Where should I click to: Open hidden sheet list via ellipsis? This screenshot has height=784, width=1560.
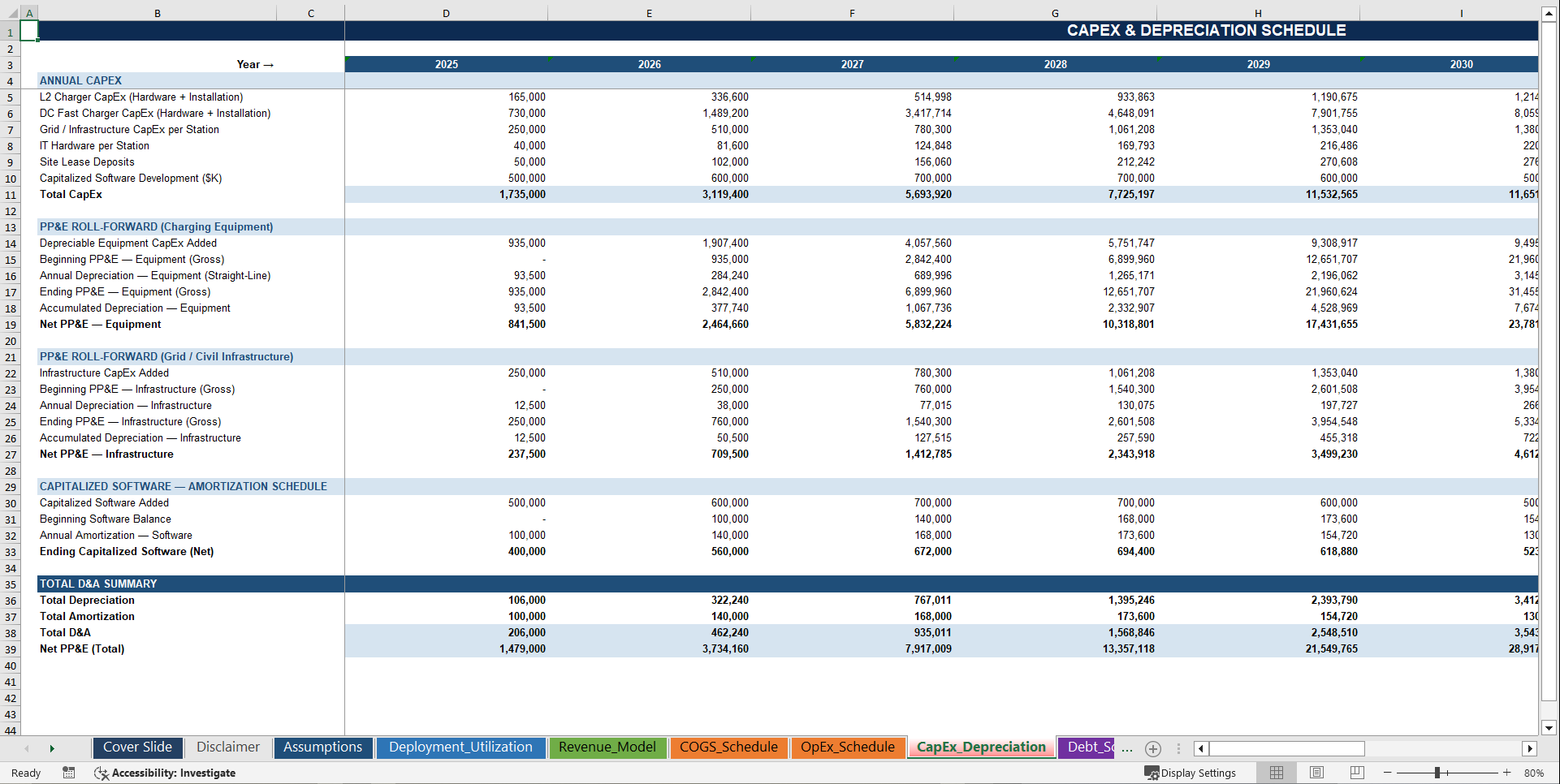pyautogui.click(x=1127, y=748)
